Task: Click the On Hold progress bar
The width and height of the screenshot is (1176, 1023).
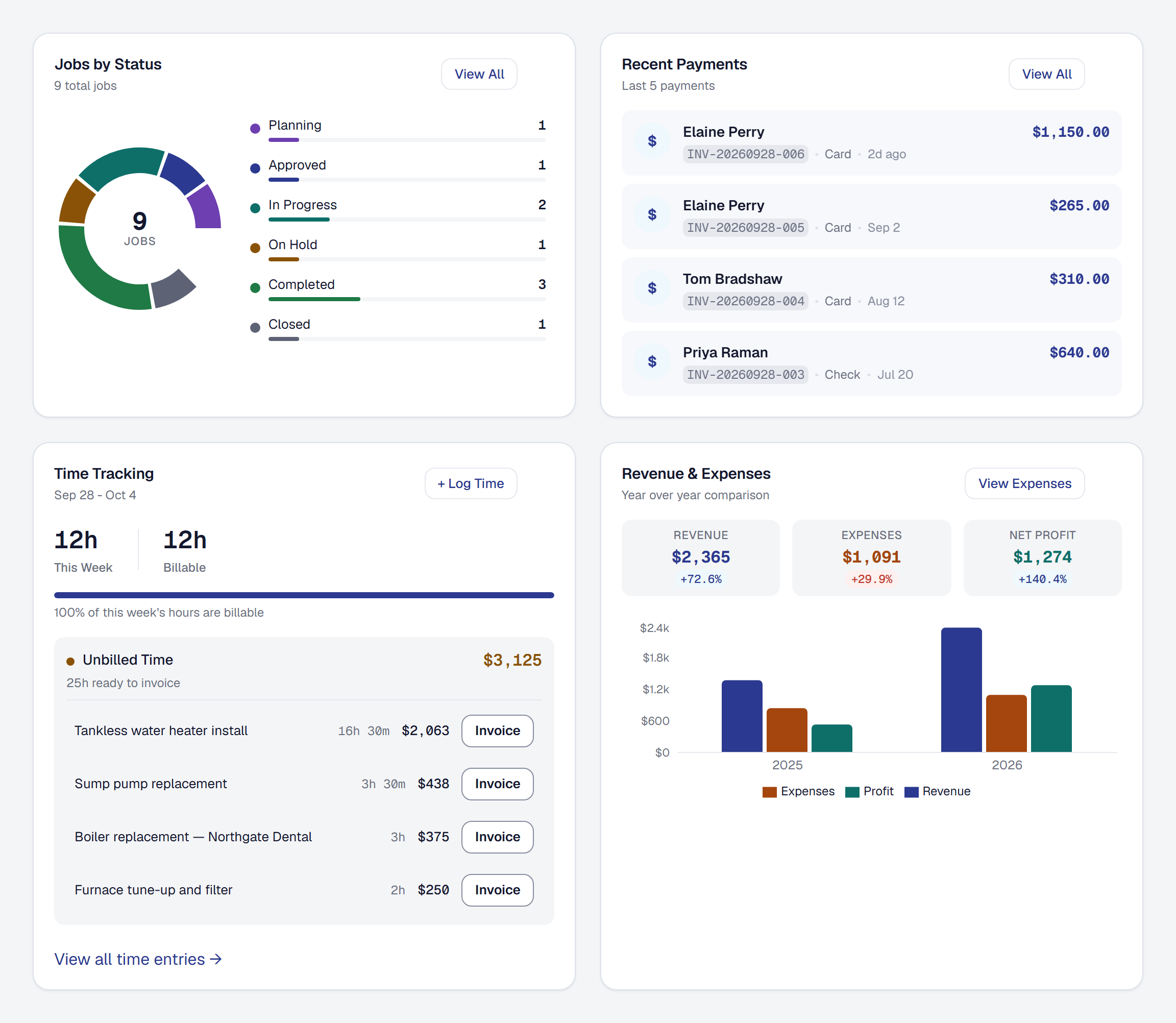Action: pyautogui.click(x=407, y=259)
